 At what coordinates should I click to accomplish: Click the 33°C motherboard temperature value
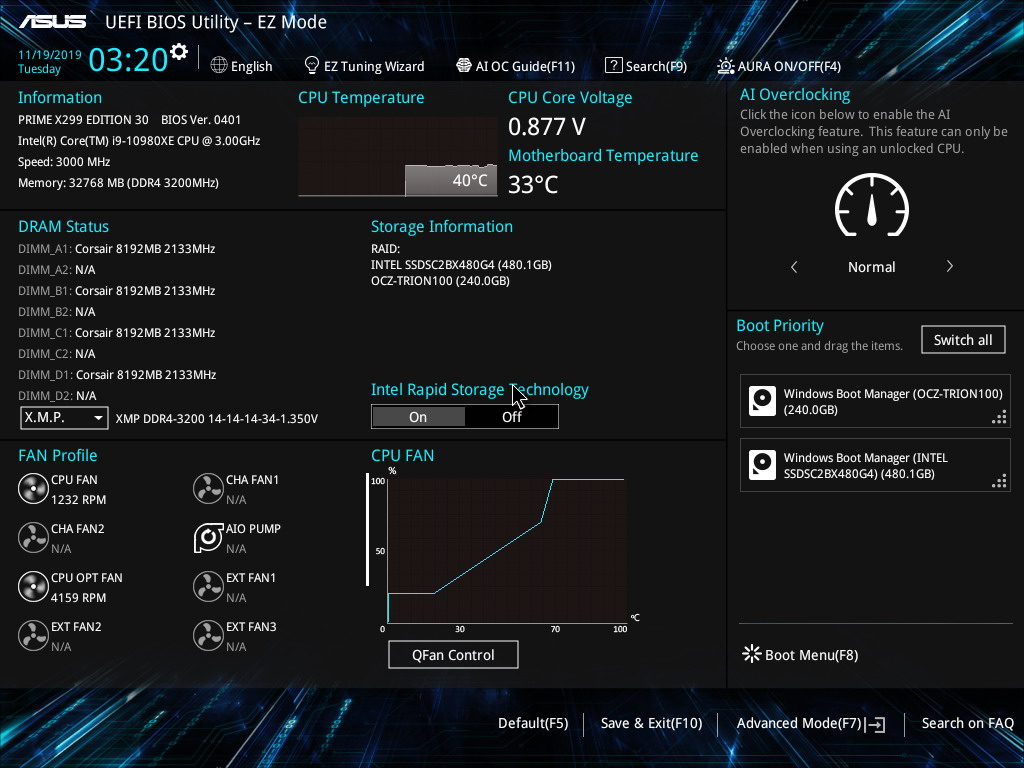(x=533, y=185)
